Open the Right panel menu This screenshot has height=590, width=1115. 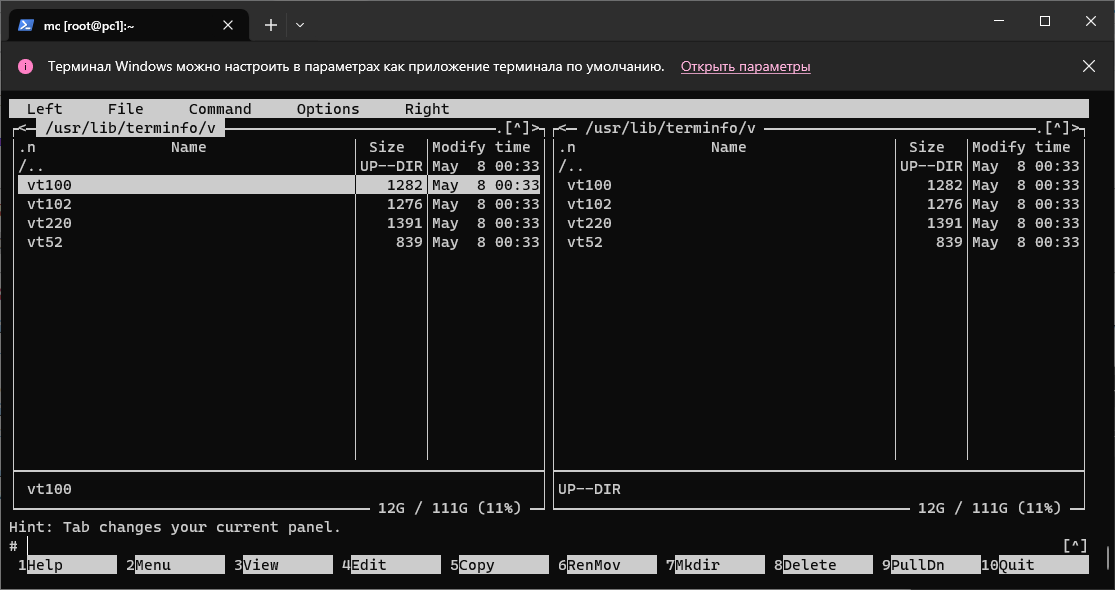click(x=427, y=109)
